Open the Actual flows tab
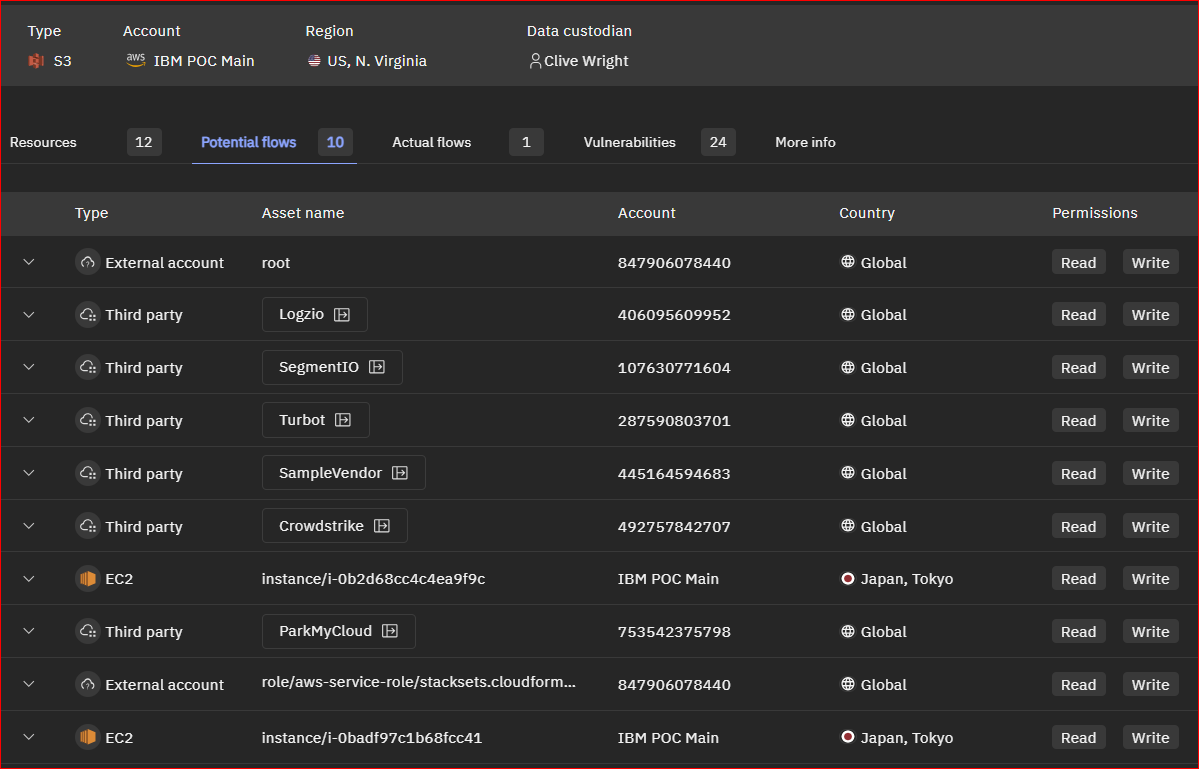The width and height of the screenshot is (1199, 769). click(x=431, y=142)
